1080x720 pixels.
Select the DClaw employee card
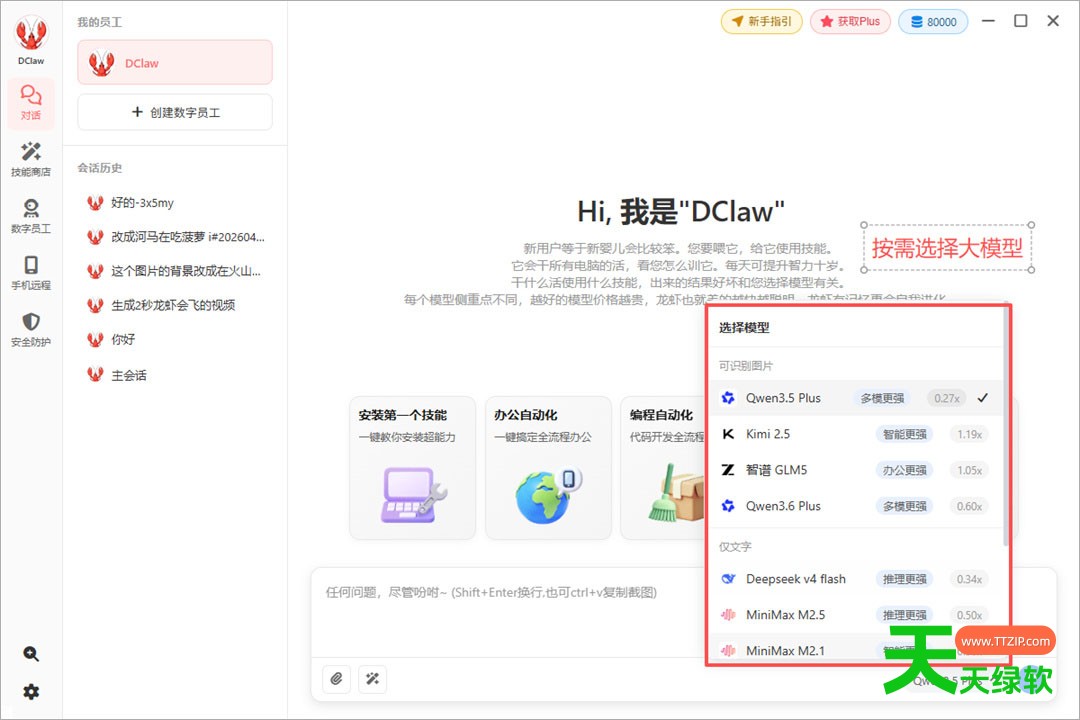[x=175, y=63]
